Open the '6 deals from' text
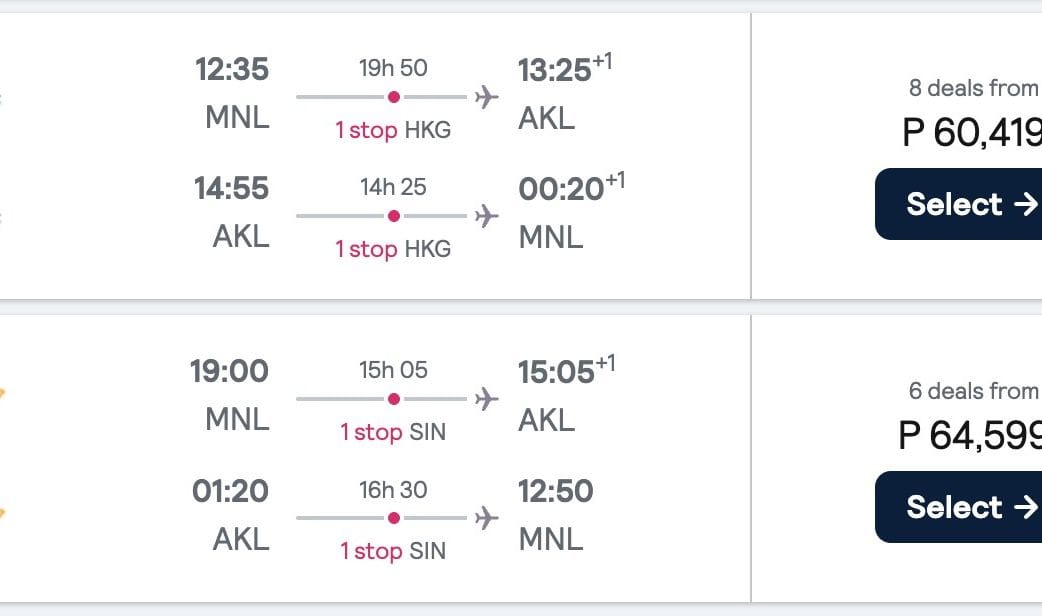 (x=974, y=391)
